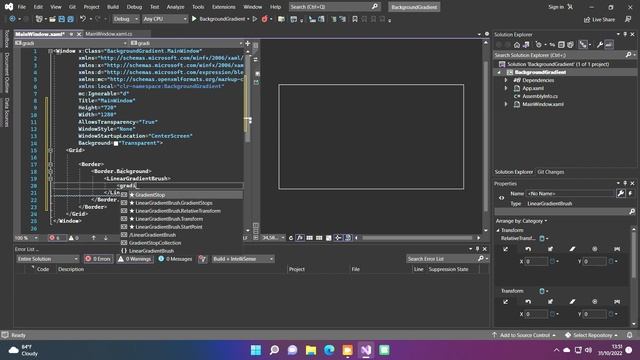640x360 pixels.
Task: Toggle the 0 Warnings filter button
Action: coord(135,259)
